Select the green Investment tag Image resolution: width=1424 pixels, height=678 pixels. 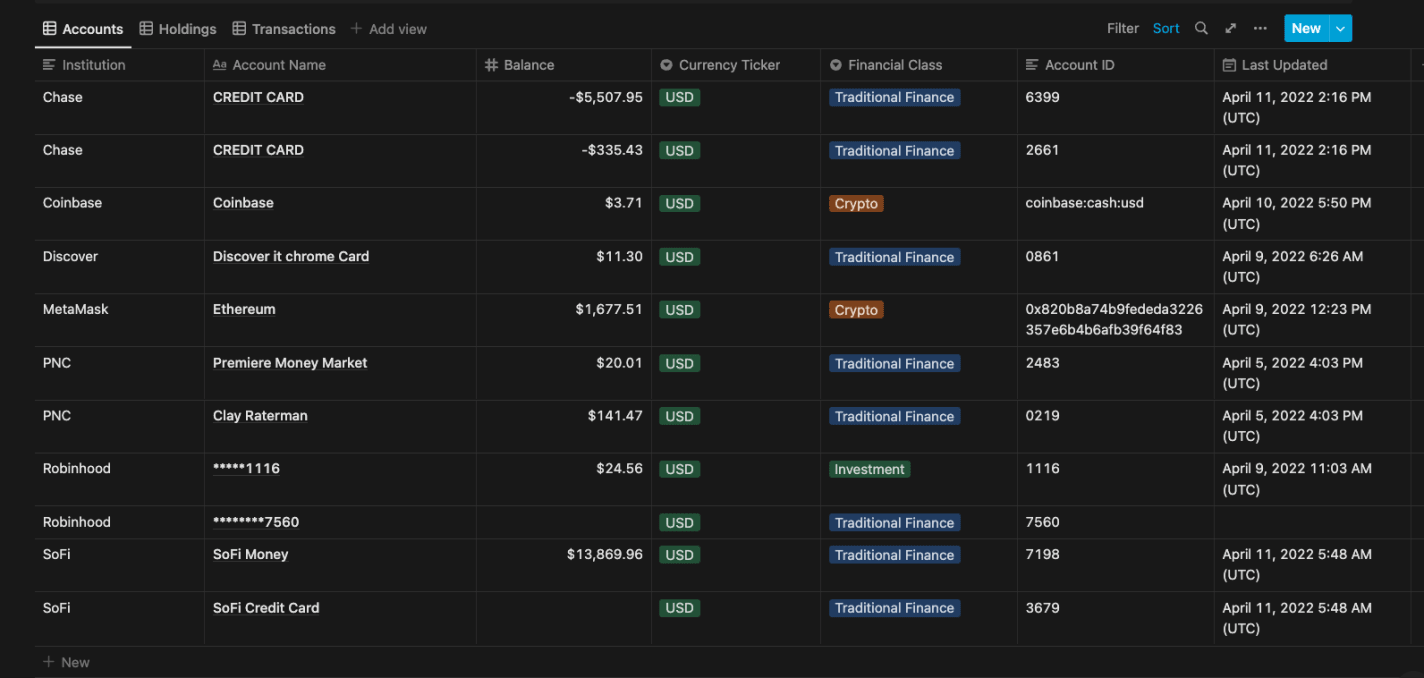pyautogui.click(x=870, y=469)
